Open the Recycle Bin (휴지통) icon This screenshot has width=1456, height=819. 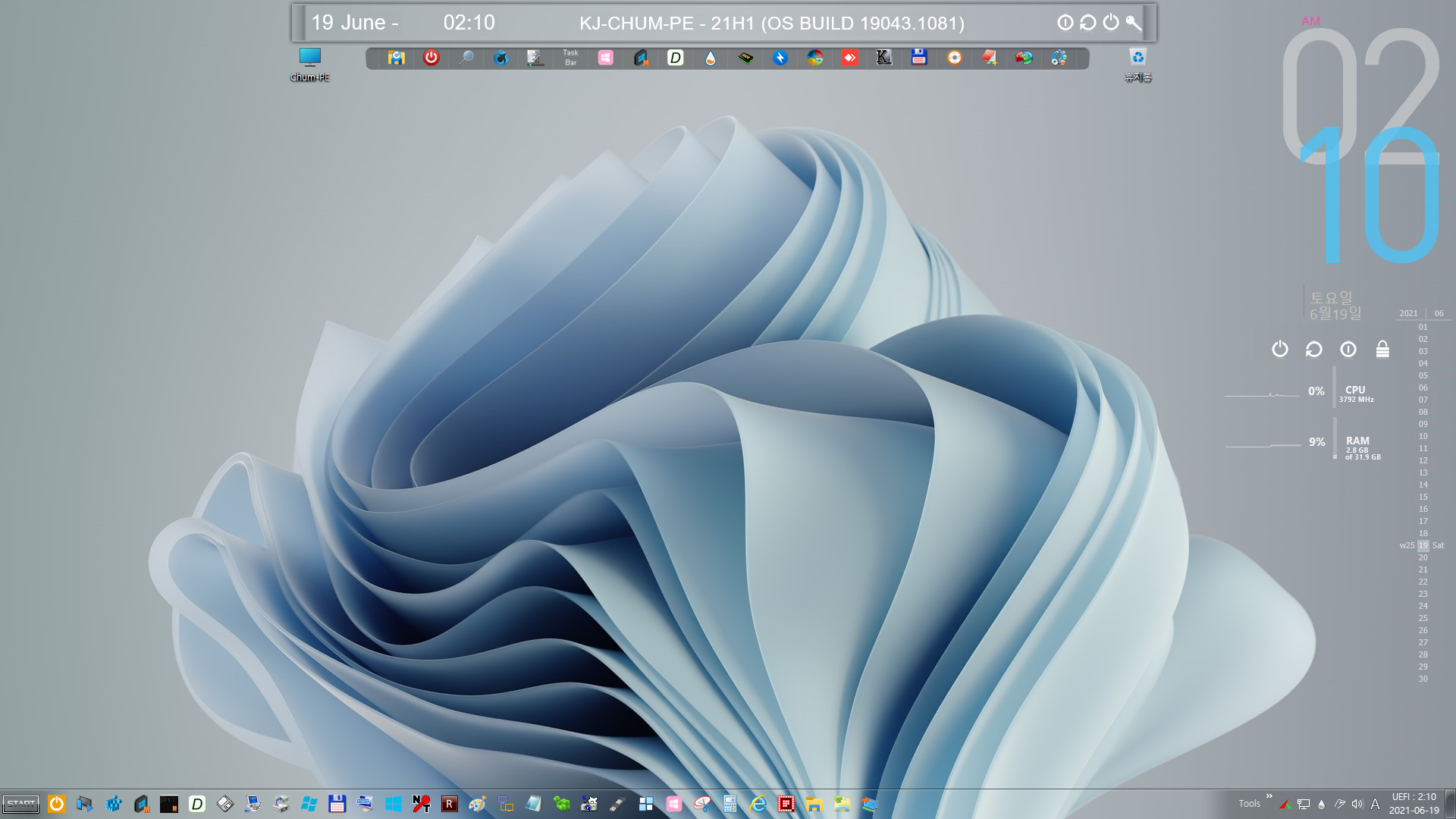tap(1137, 64)
